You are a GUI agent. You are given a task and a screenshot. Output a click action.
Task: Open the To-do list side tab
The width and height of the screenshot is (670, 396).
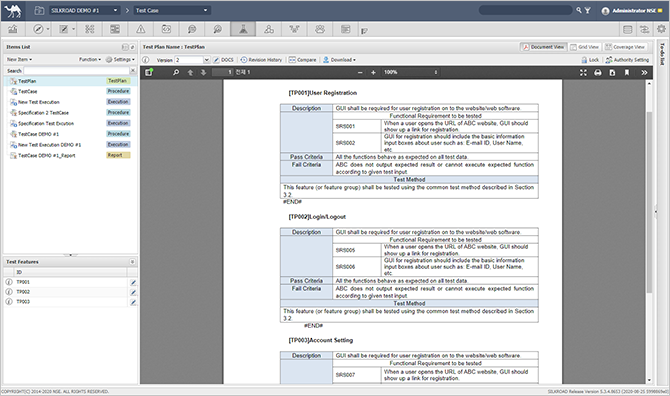[x=662, y=53]
